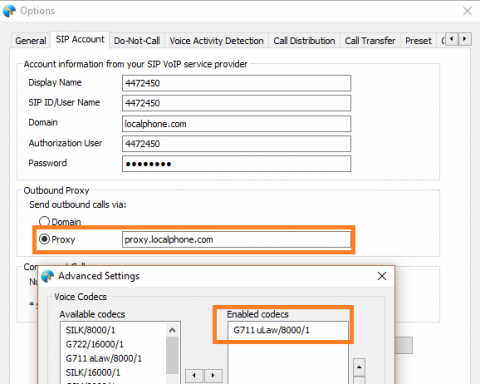This screenshot has width=480, height=384.
Task: Open the Call Transfer tab
Action: click(370, 41)
